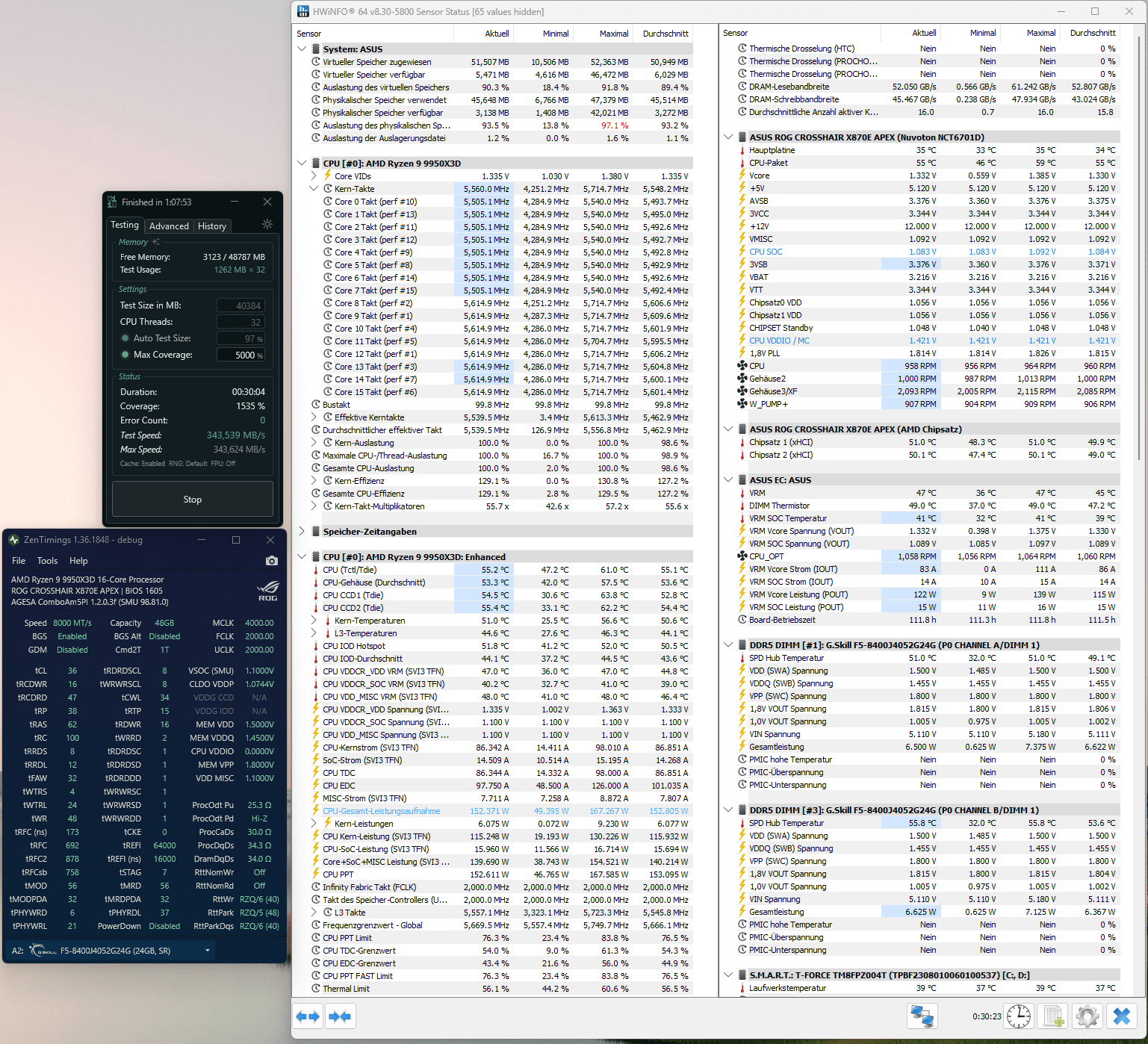The height and width of the screenshot is (1044, 1148).
Task: Click HWiNFO shrink columns arrows button
Action: pyautogui.click(x=340, y=1016)
